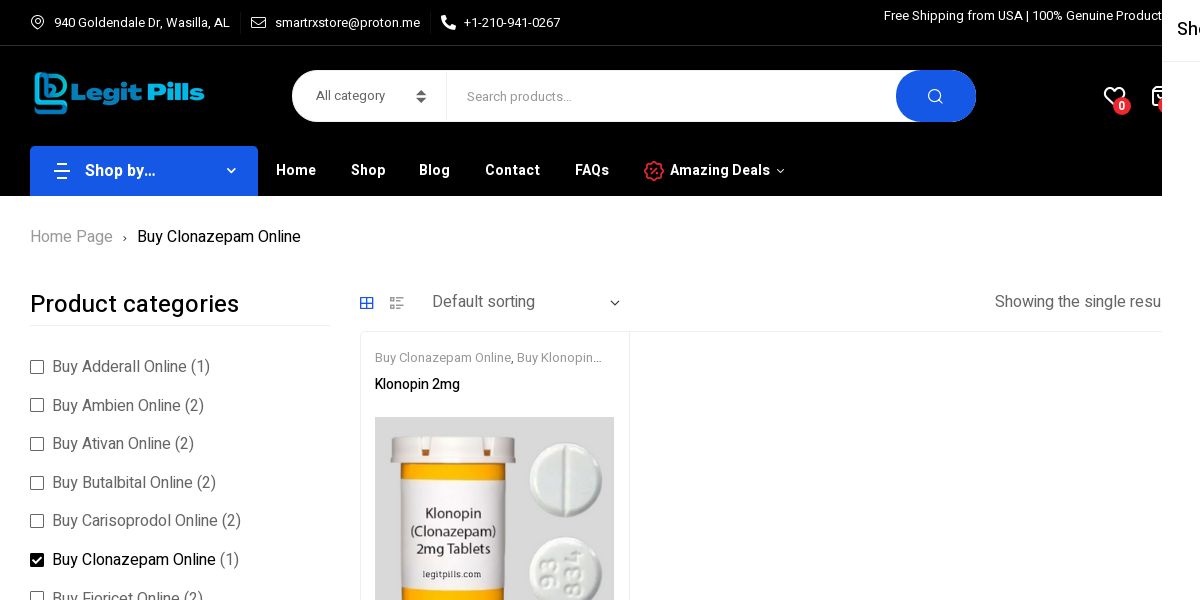Open the Shop menu item
The height and width of the screenshot is (600, 1200).
pos(368,170)
